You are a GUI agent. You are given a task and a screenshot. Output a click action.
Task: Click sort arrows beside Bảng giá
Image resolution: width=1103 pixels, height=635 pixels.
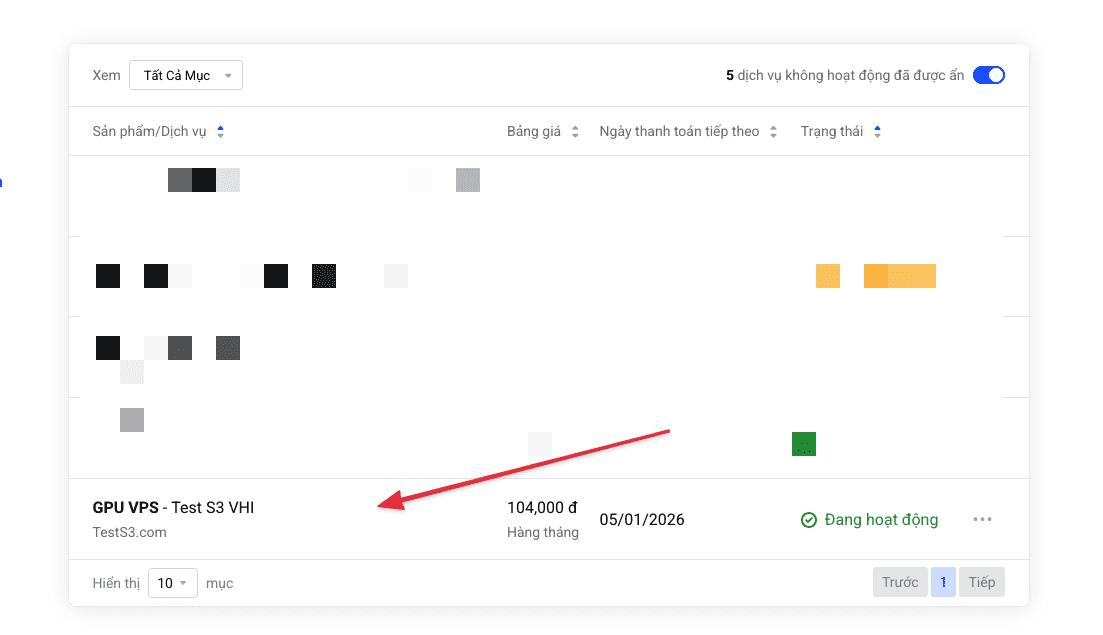[575, 132]
